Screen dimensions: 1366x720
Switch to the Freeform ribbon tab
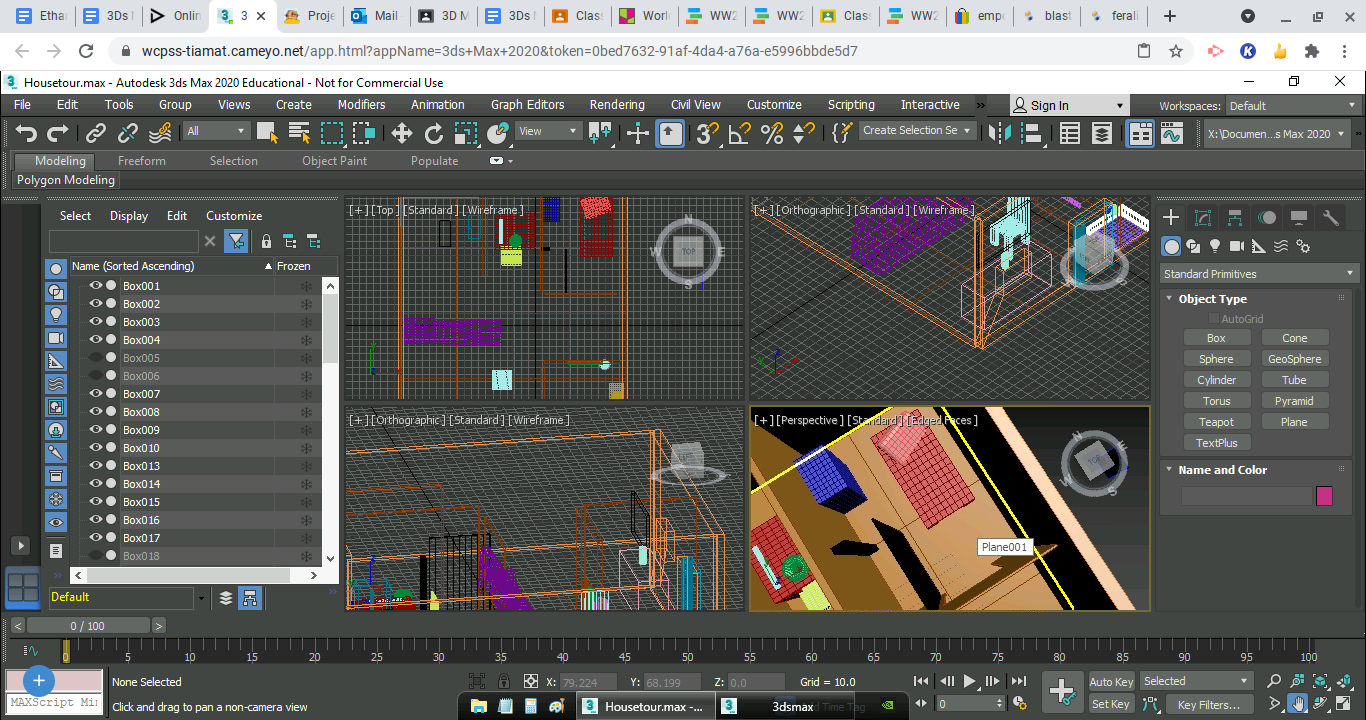142,161
